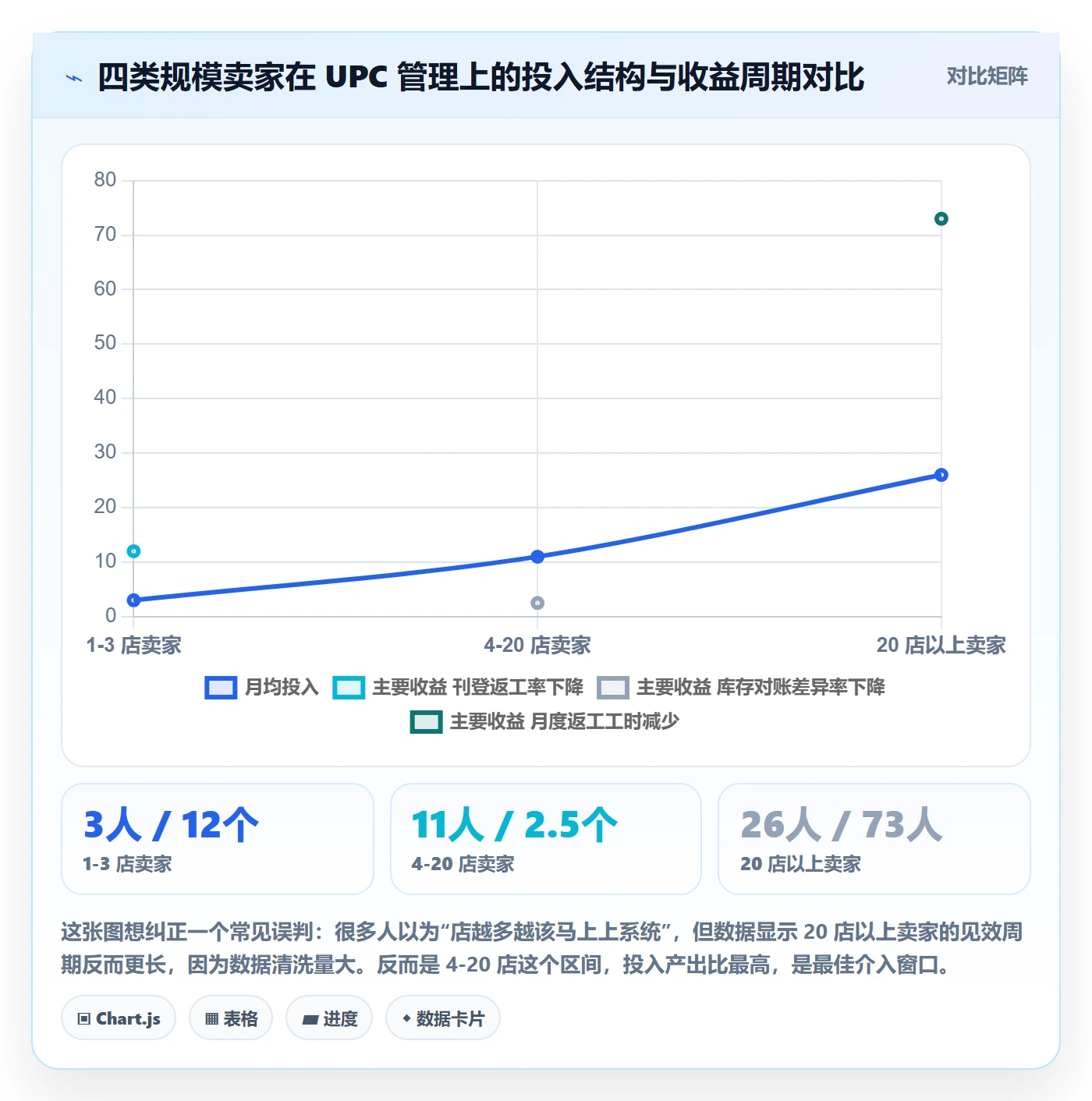Screen dimensions: 1092x1101
Task: Click the y-axis value 10
Action: click(105, 561)
